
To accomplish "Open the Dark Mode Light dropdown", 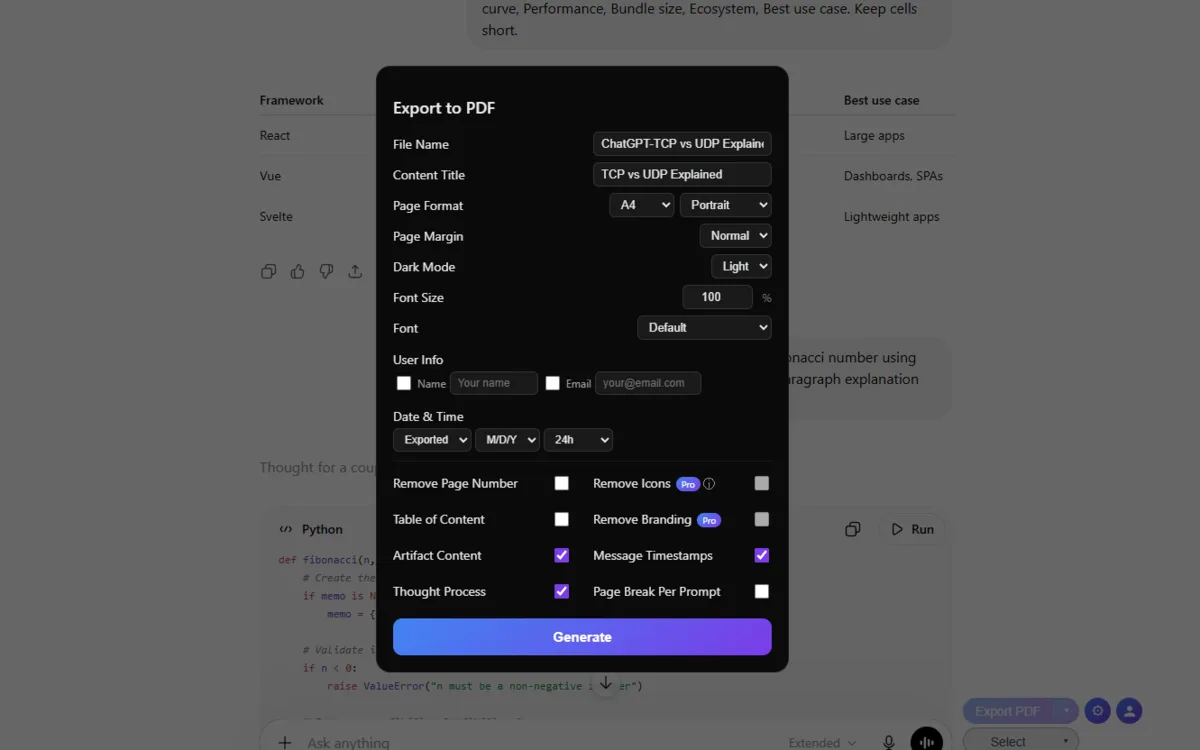I will point(741,266).
